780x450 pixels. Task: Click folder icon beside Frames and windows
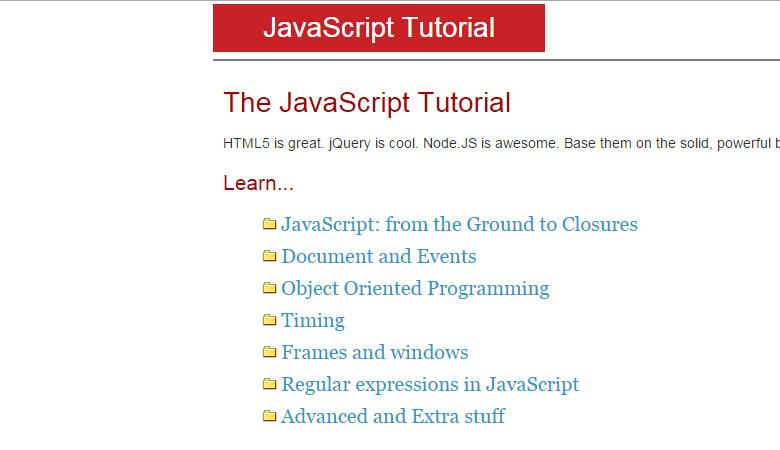269,353
